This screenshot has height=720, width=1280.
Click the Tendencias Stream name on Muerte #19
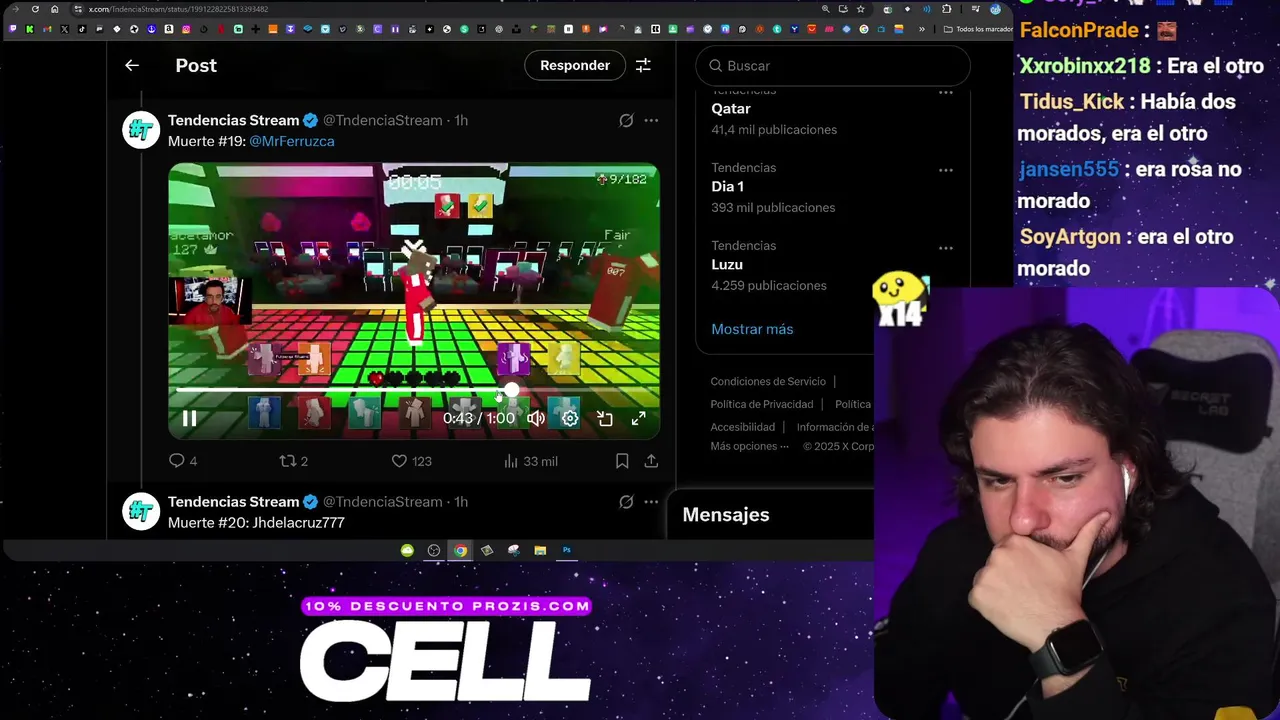tap(233, 120)
